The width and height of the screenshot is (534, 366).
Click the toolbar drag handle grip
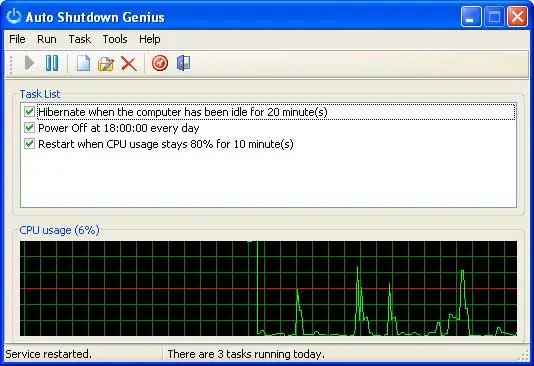click(11, 64)
